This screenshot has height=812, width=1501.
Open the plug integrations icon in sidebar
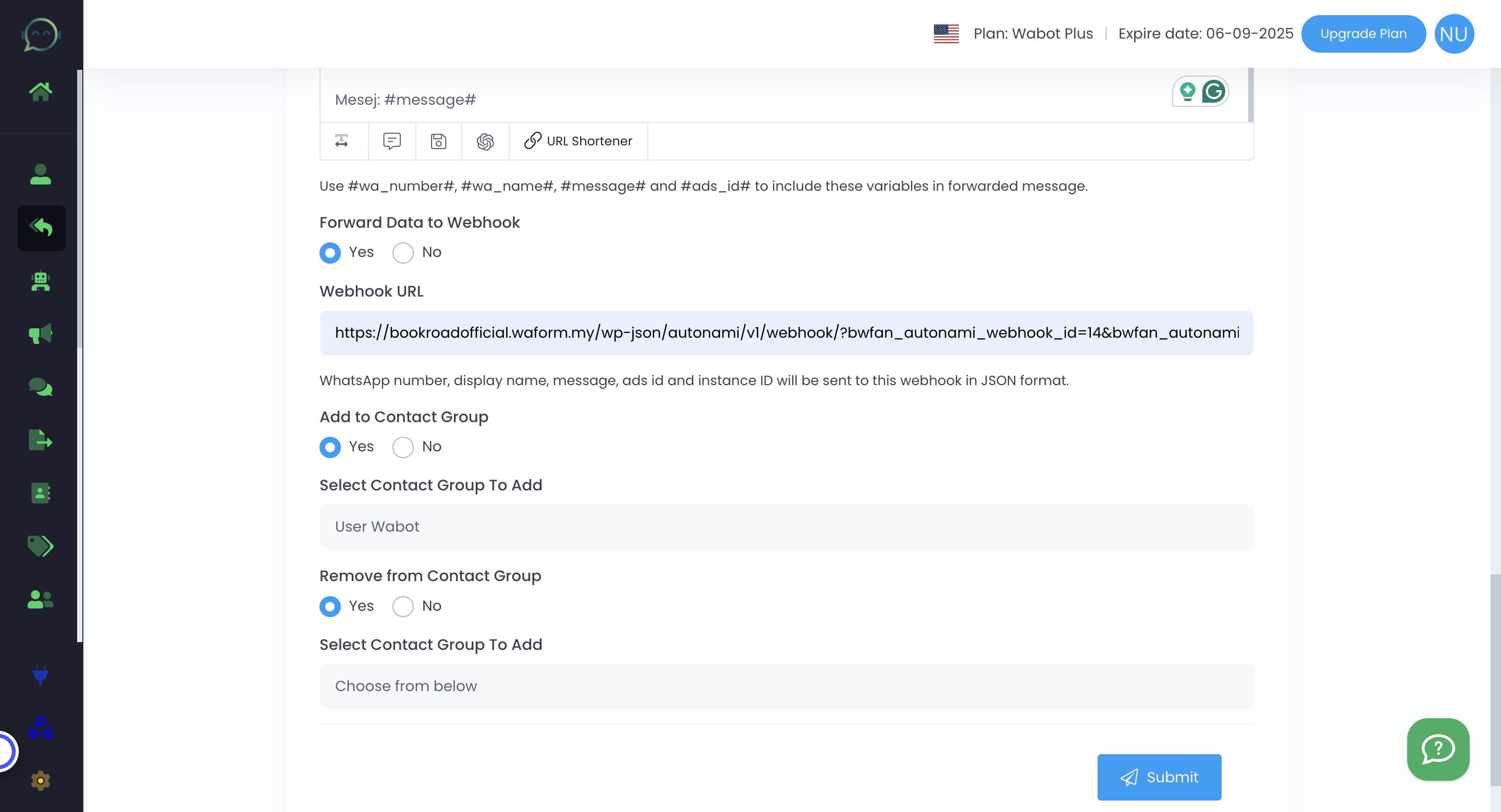41,674
